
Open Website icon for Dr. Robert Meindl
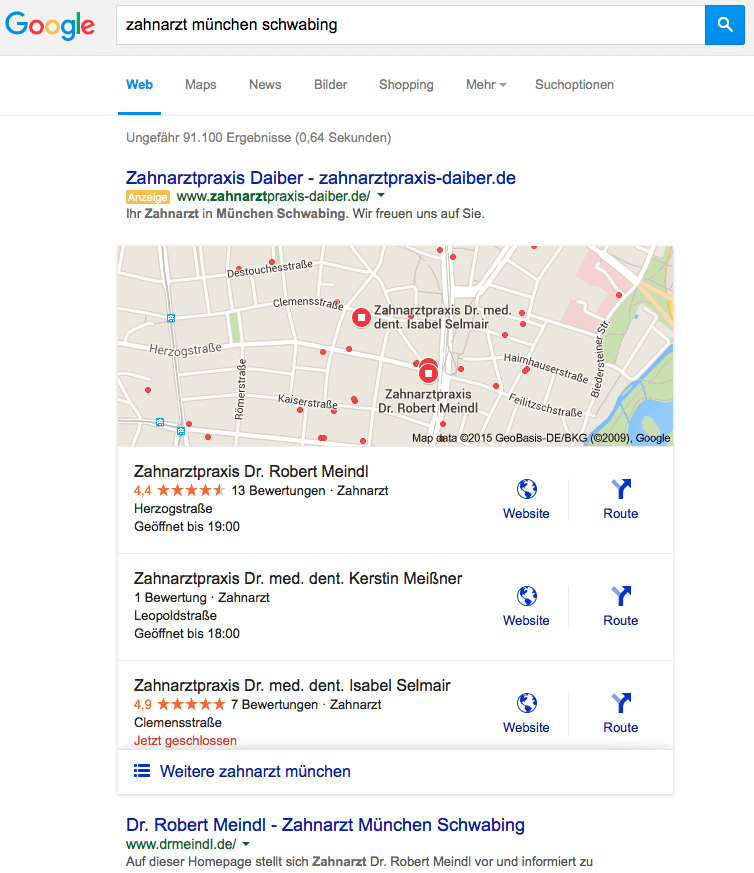526,499
